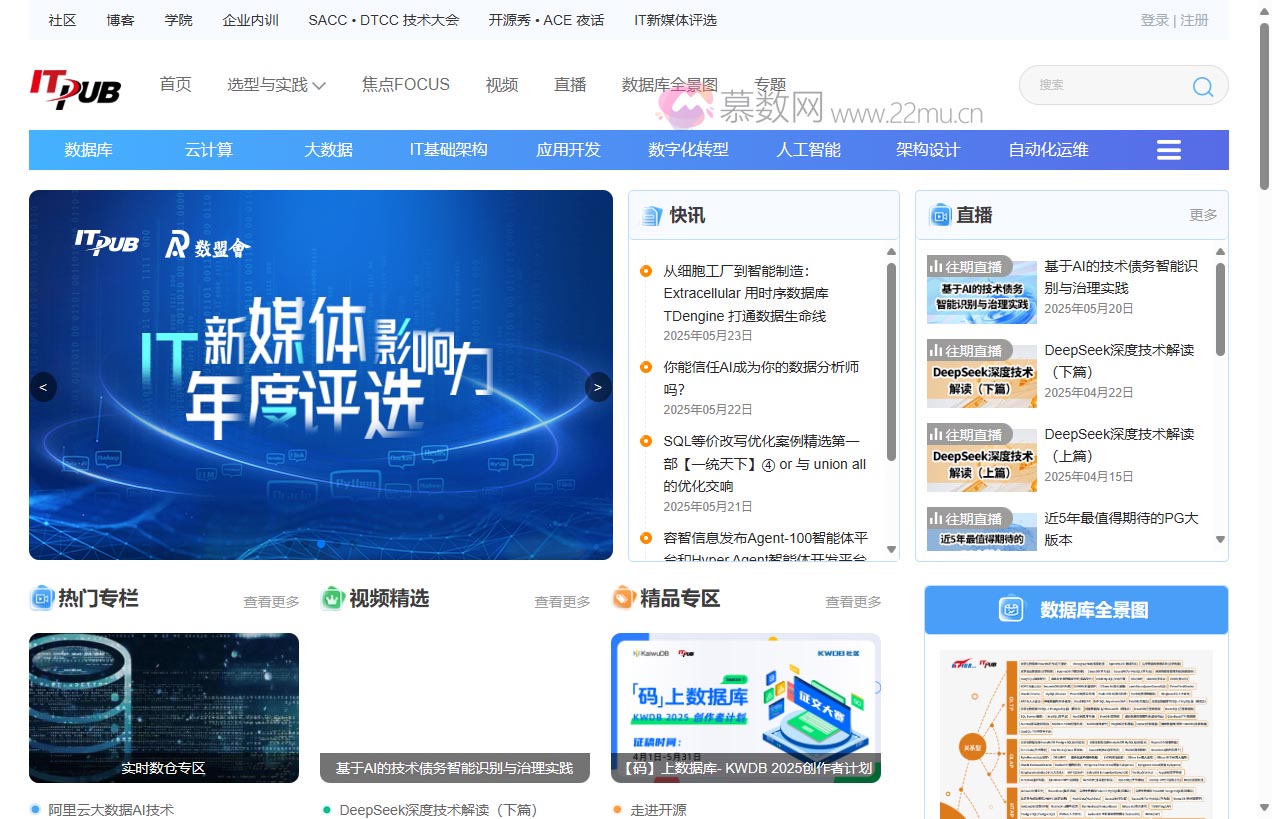Viewport: 1272px width, 819px height.
Task: Click the 热门专栏 column icon
Action: (x=41, y=597)
